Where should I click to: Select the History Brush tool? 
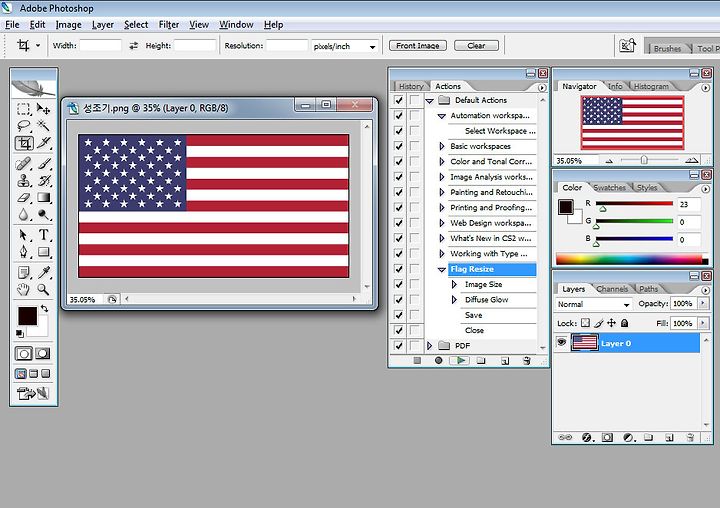[44, 181]
